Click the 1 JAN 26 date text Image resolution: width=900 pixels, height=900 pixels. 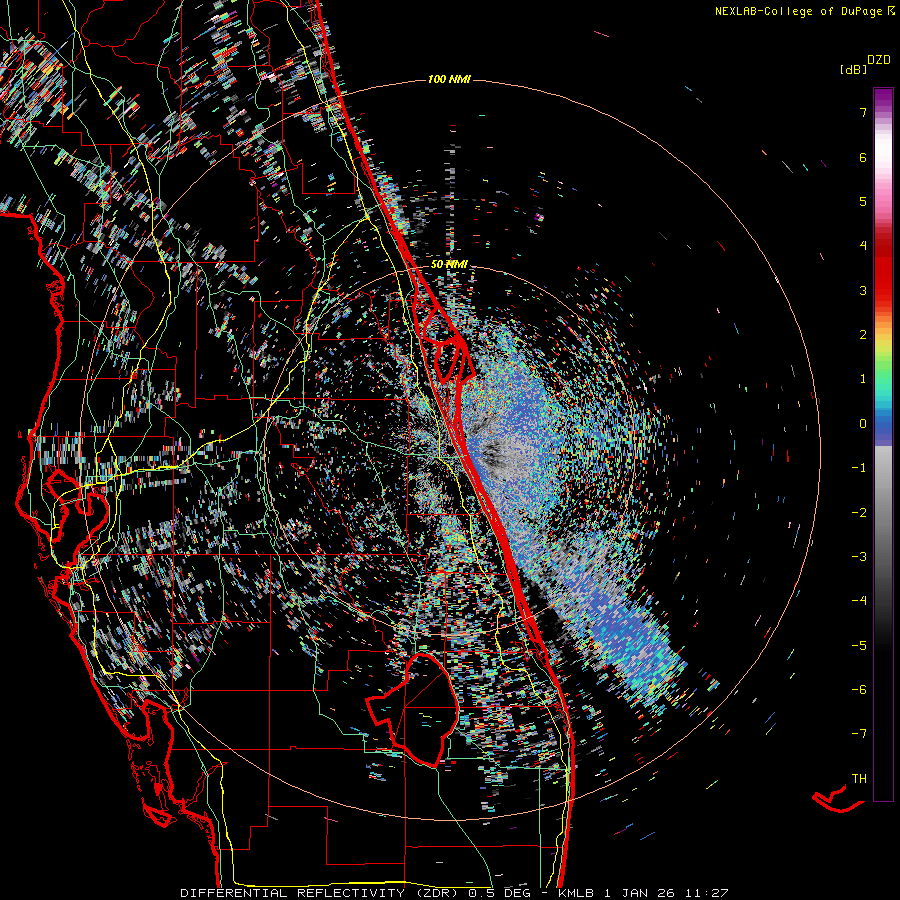(638, 893)
